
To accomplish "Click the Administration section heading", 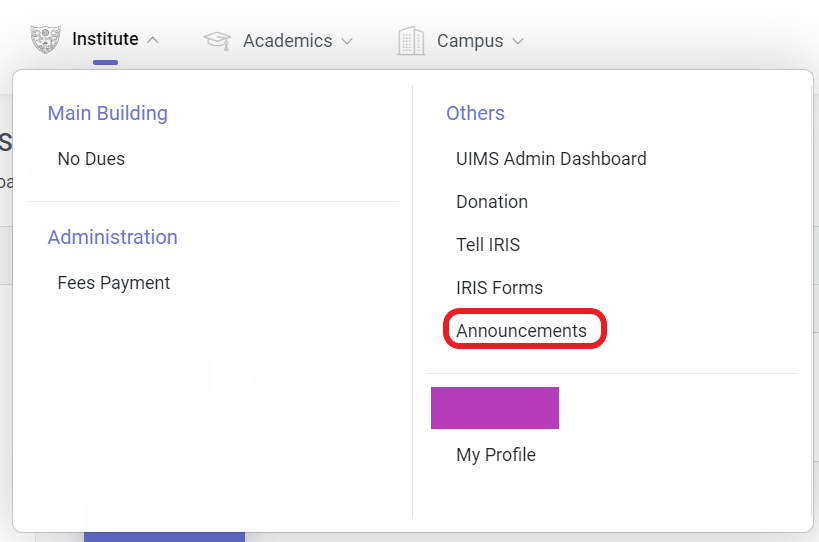I will tap(113, 238).
